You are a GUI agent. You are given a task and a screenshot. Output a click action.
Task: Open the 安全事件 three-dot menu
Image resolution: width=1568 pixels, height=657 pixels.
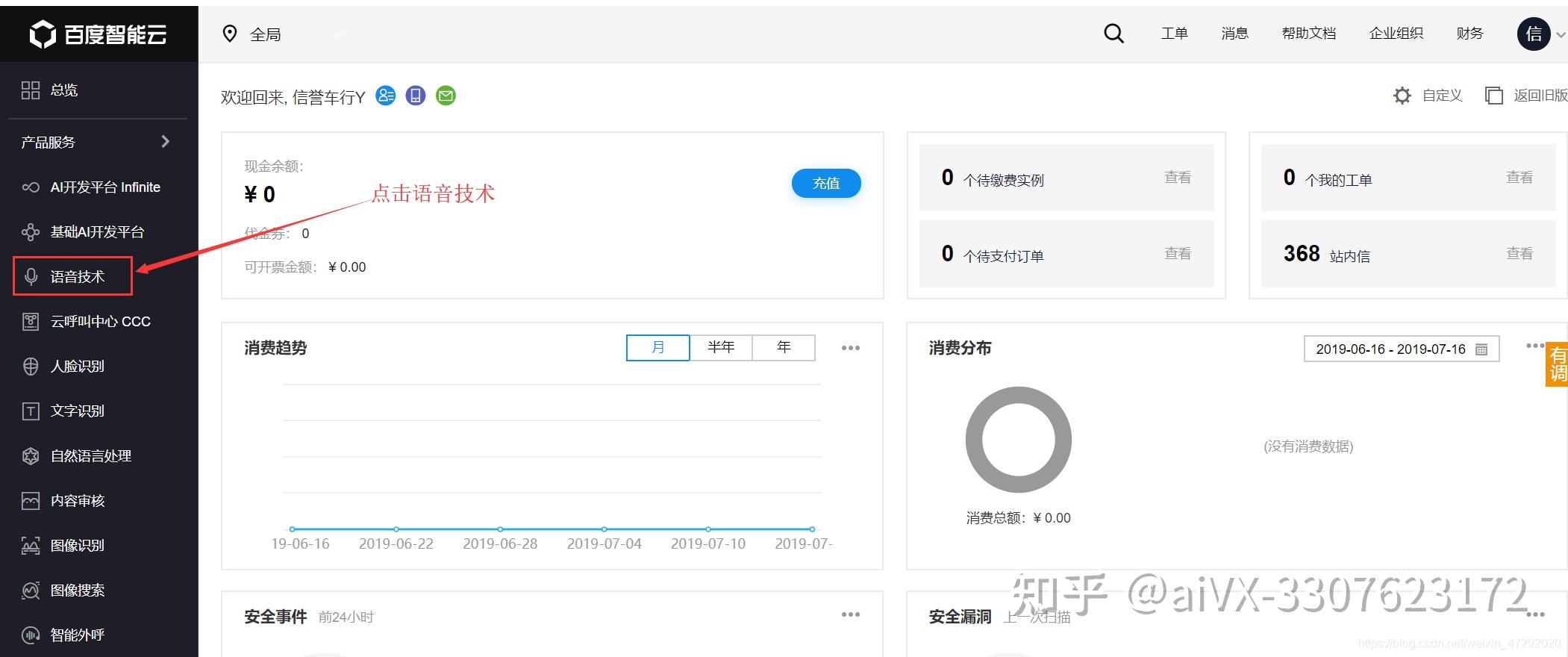(x=851, y=614)
